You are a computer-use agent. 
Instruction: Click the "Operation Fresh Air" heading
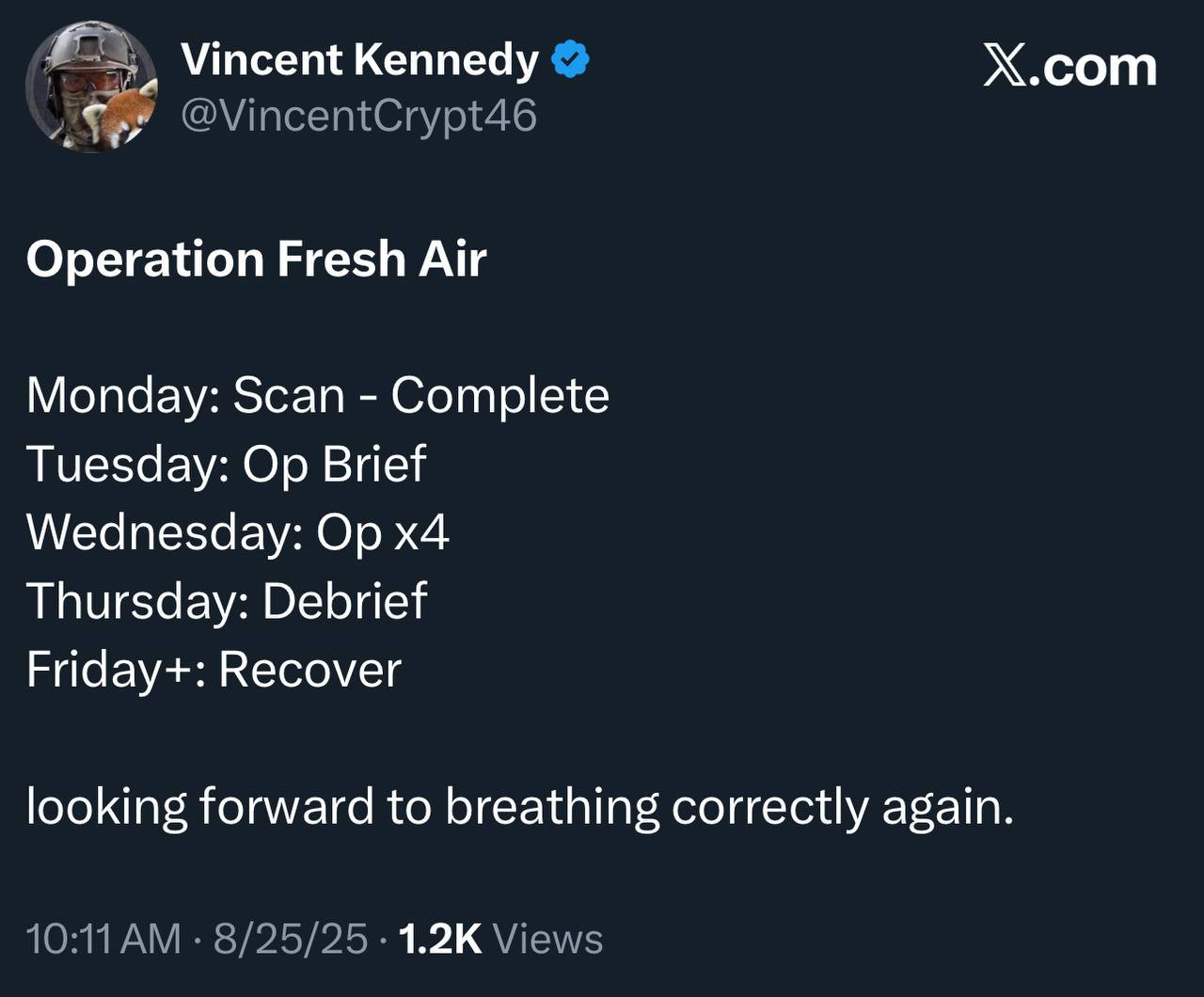coord(256,260)
